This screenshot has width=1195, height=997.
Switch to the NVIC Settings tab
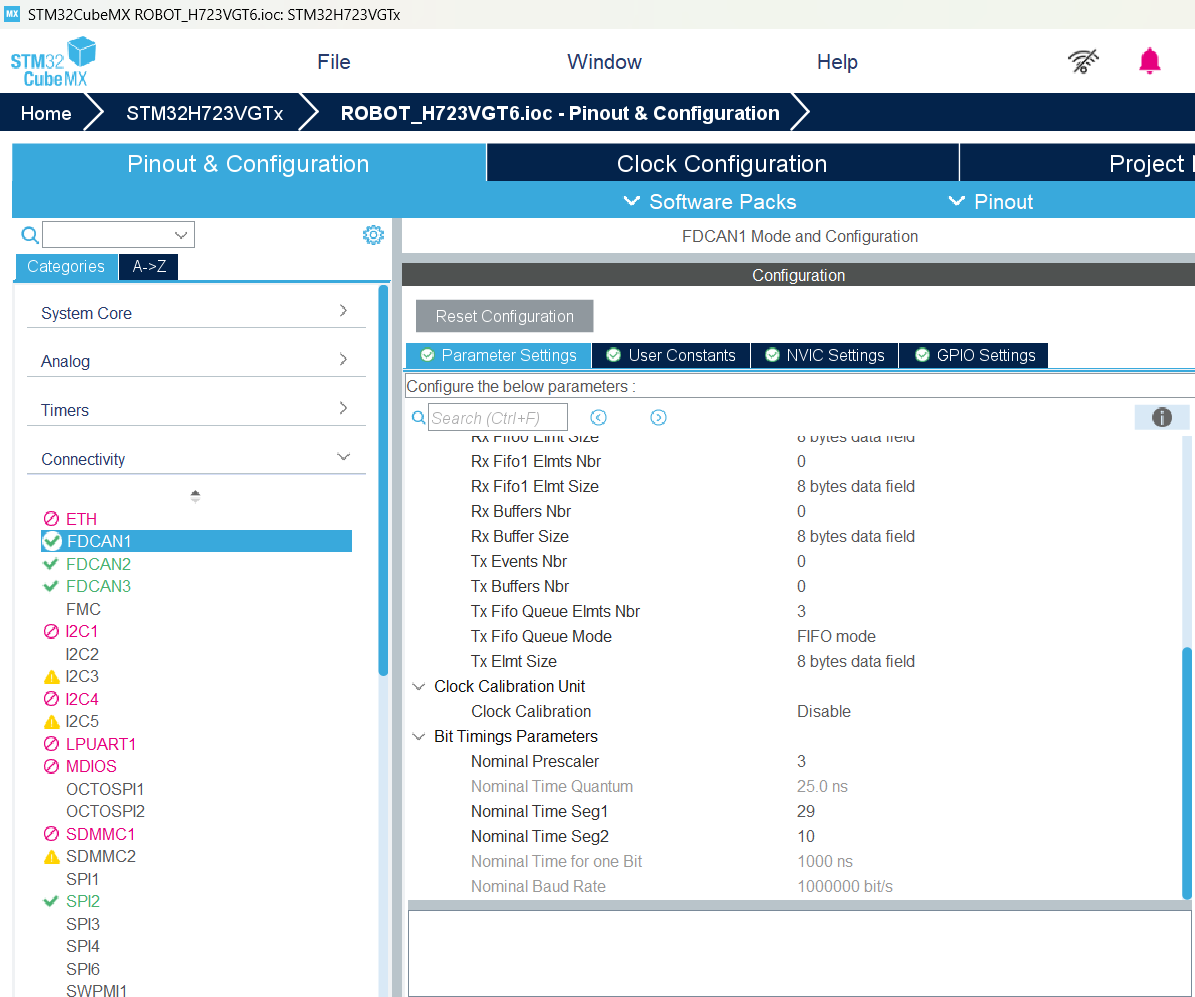point(825,355)
